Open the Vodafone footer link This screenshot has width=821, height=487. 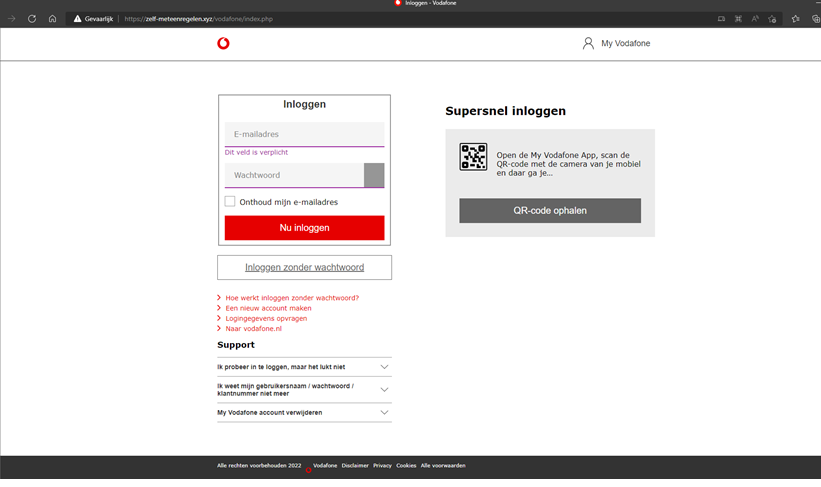325,466
